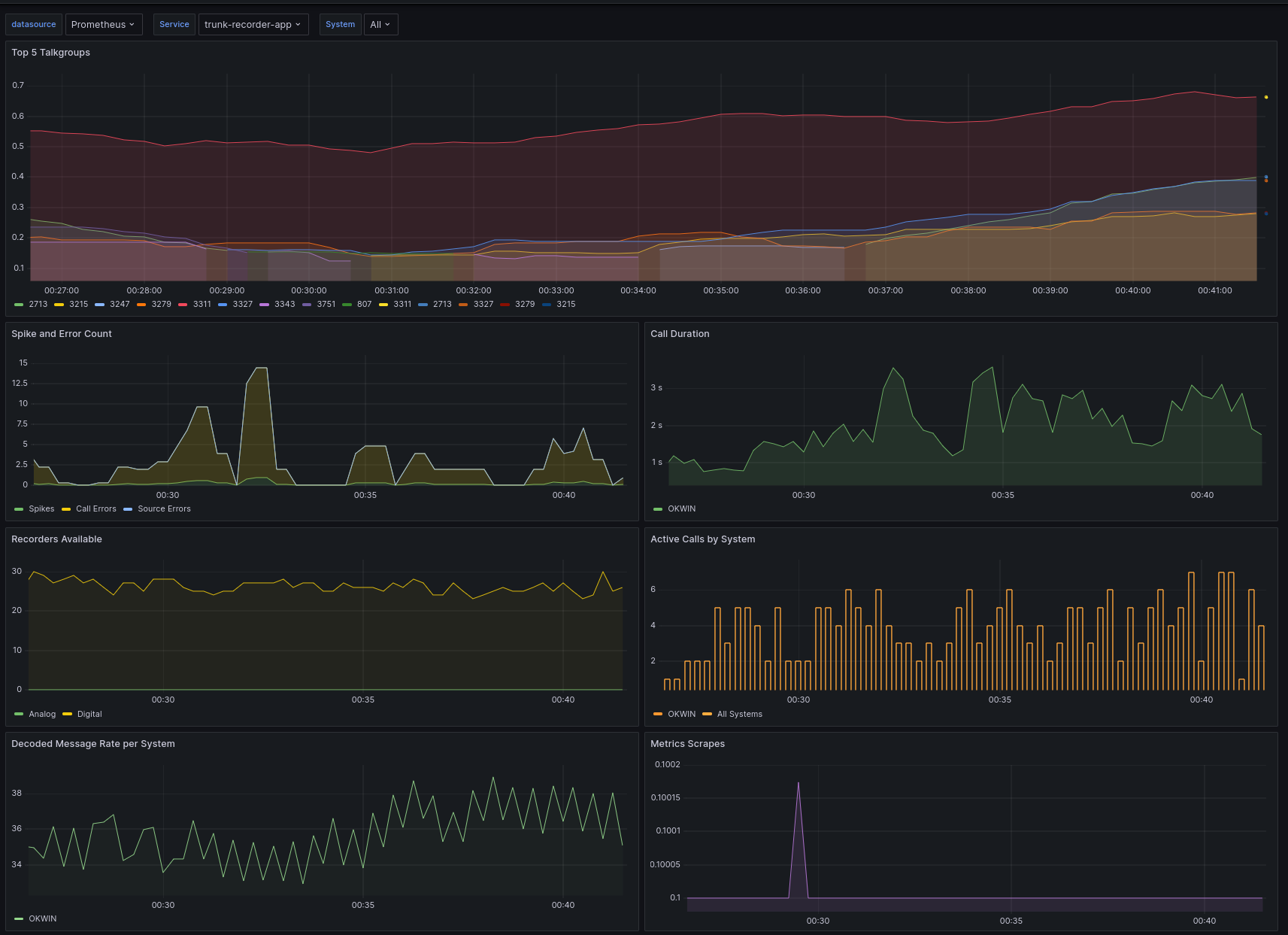Toggle talkgroup 3247 in the legend
The width and height of the screenshot is (1288, 935).
(x=120, y=305)
